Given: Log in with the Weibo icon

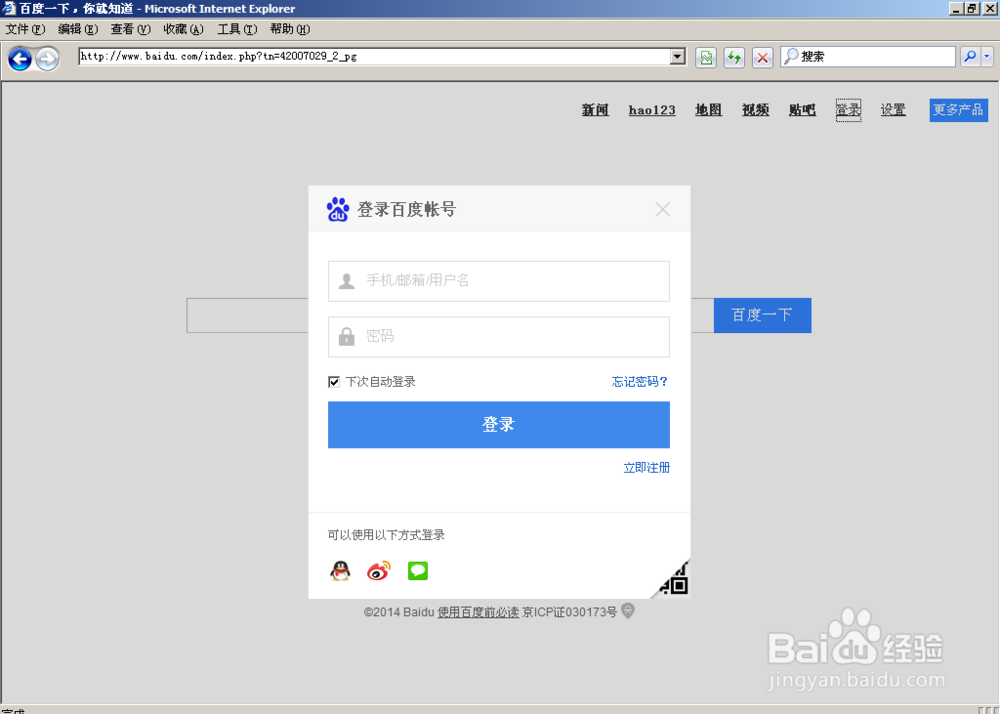Looking at the screenshot, I should click(379, 571).
